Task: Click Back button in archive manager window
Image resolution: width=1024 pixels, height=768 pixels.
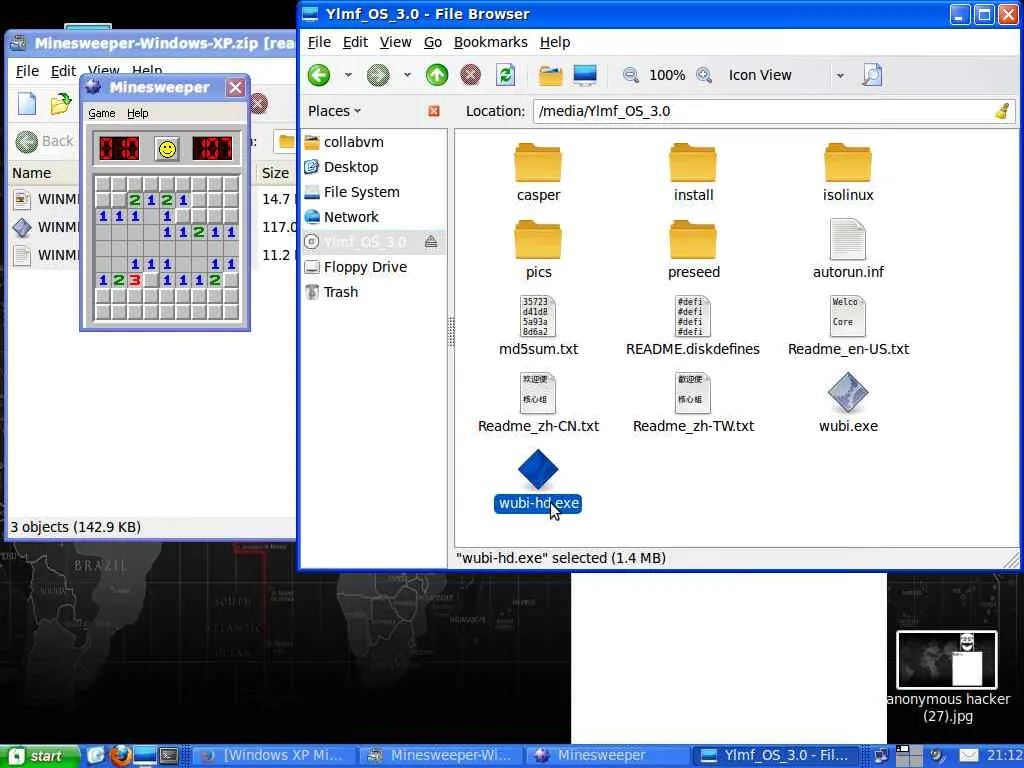Action: click(44, 141)
